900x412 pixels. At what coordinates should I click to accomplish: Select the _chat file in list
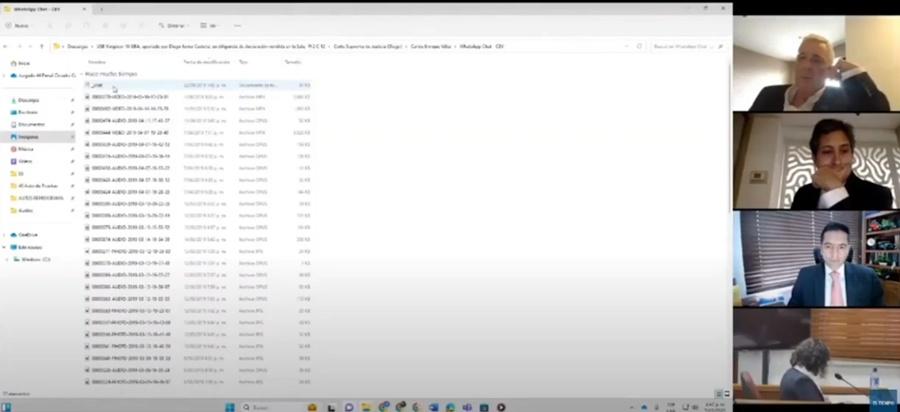click(x=97, y=86)
